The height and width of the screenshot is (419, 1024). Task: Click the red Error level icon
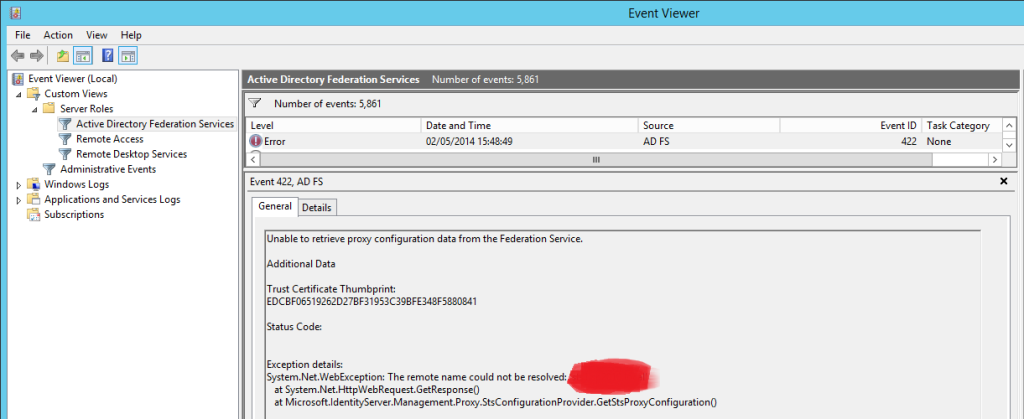coord(256,142)
